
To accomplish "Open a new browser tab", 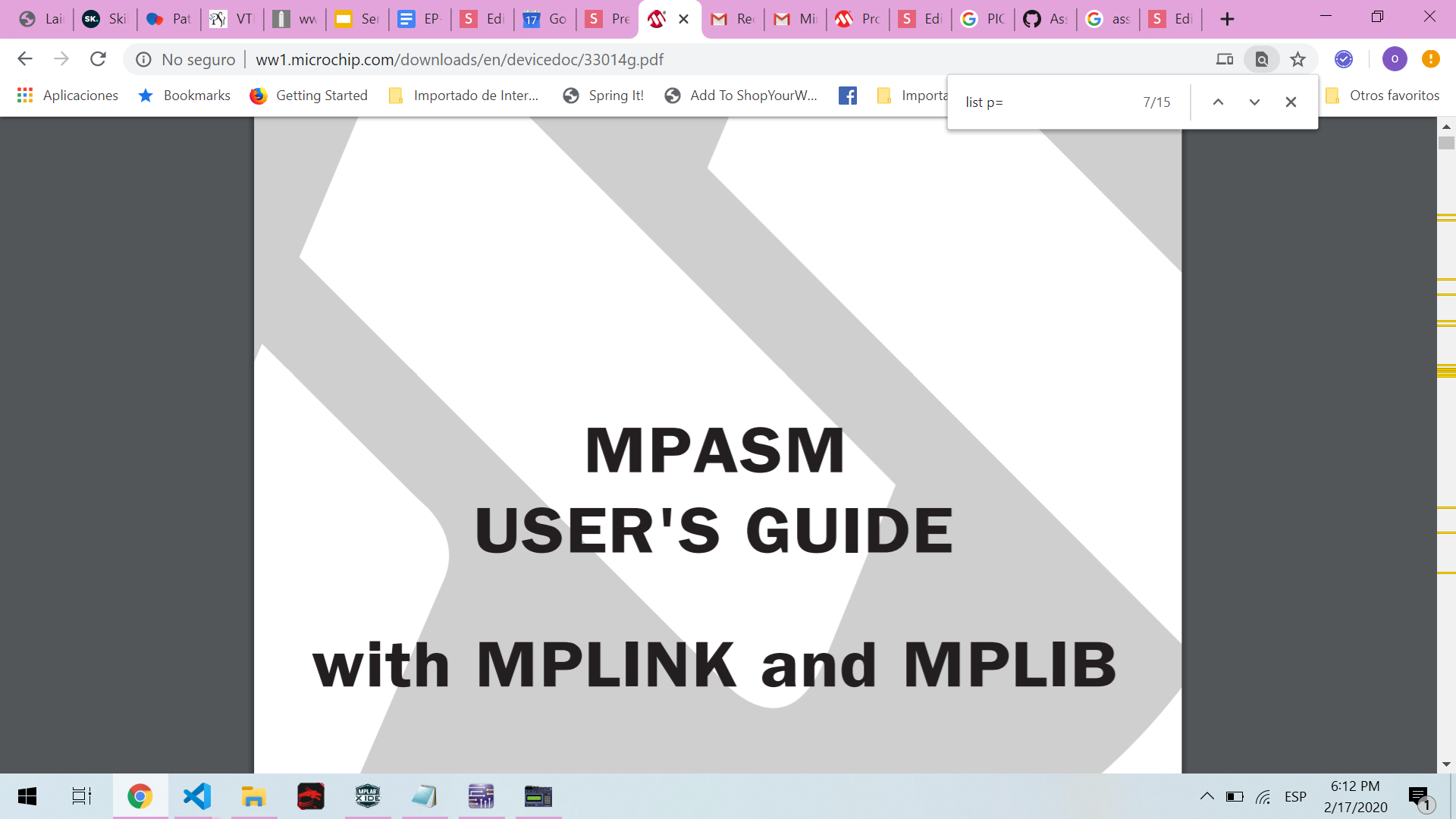I will [1227, 19].
